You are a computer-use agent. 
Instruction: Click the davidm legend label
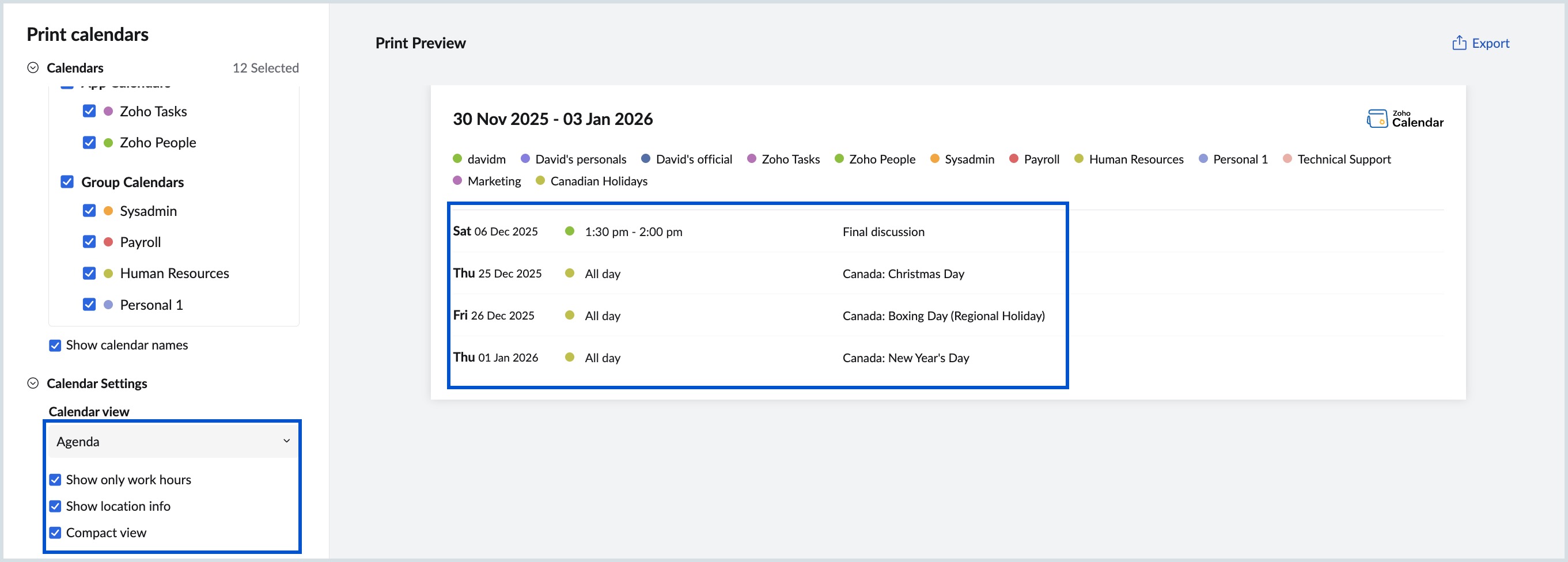pos(486,159)
